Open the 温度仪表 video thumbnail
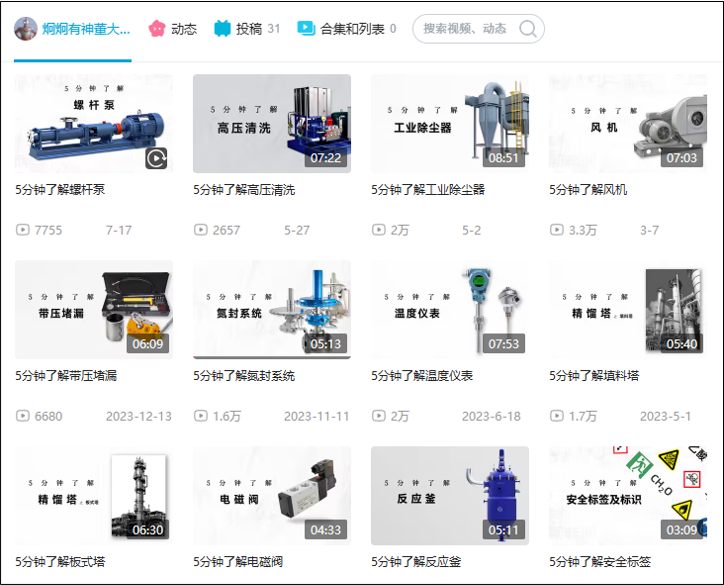This screenshot has width=724, height=585. point(450,309)
